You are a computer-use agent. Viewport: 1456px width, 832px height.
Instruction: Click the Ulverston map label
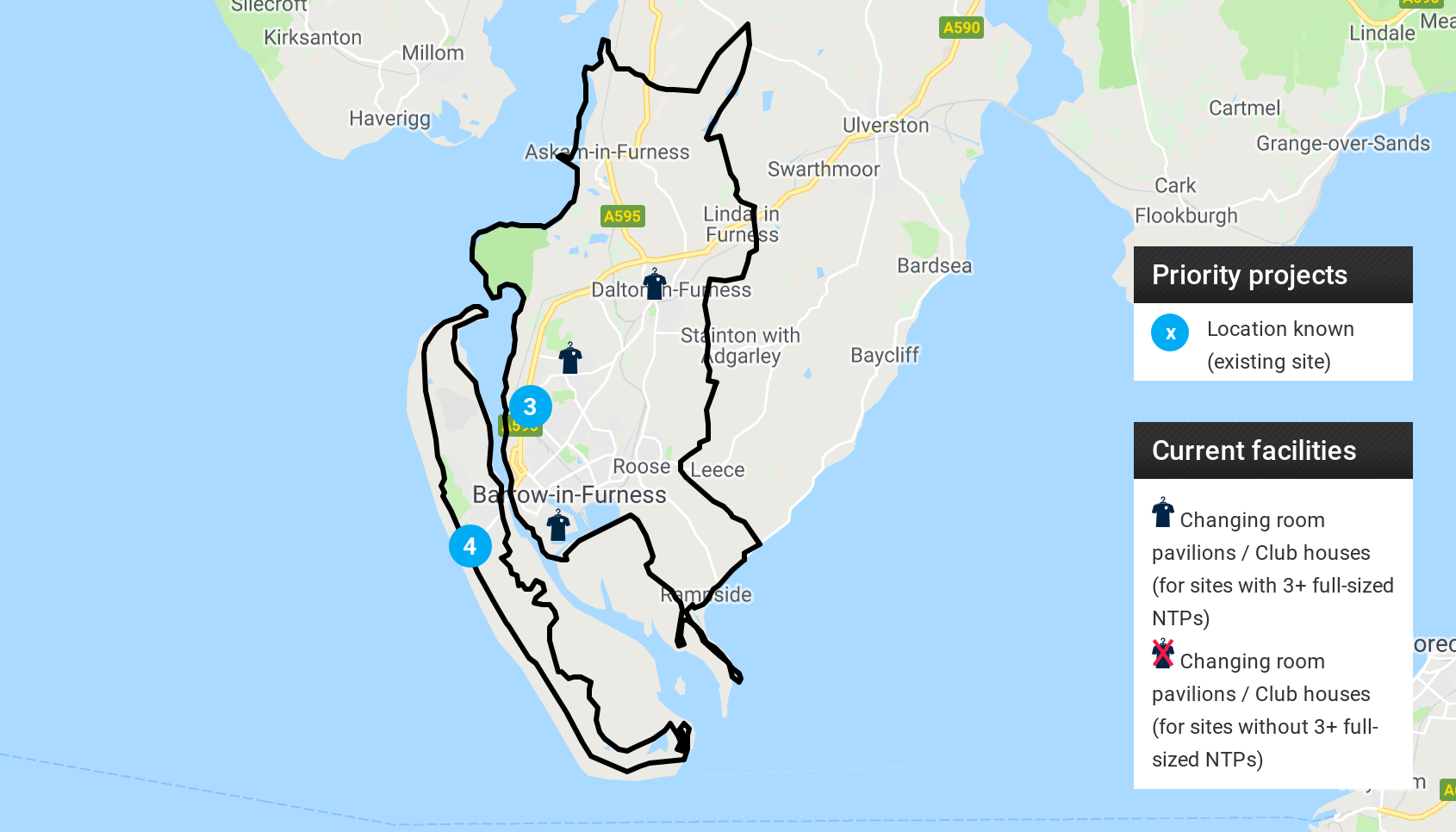pos(886,126)
